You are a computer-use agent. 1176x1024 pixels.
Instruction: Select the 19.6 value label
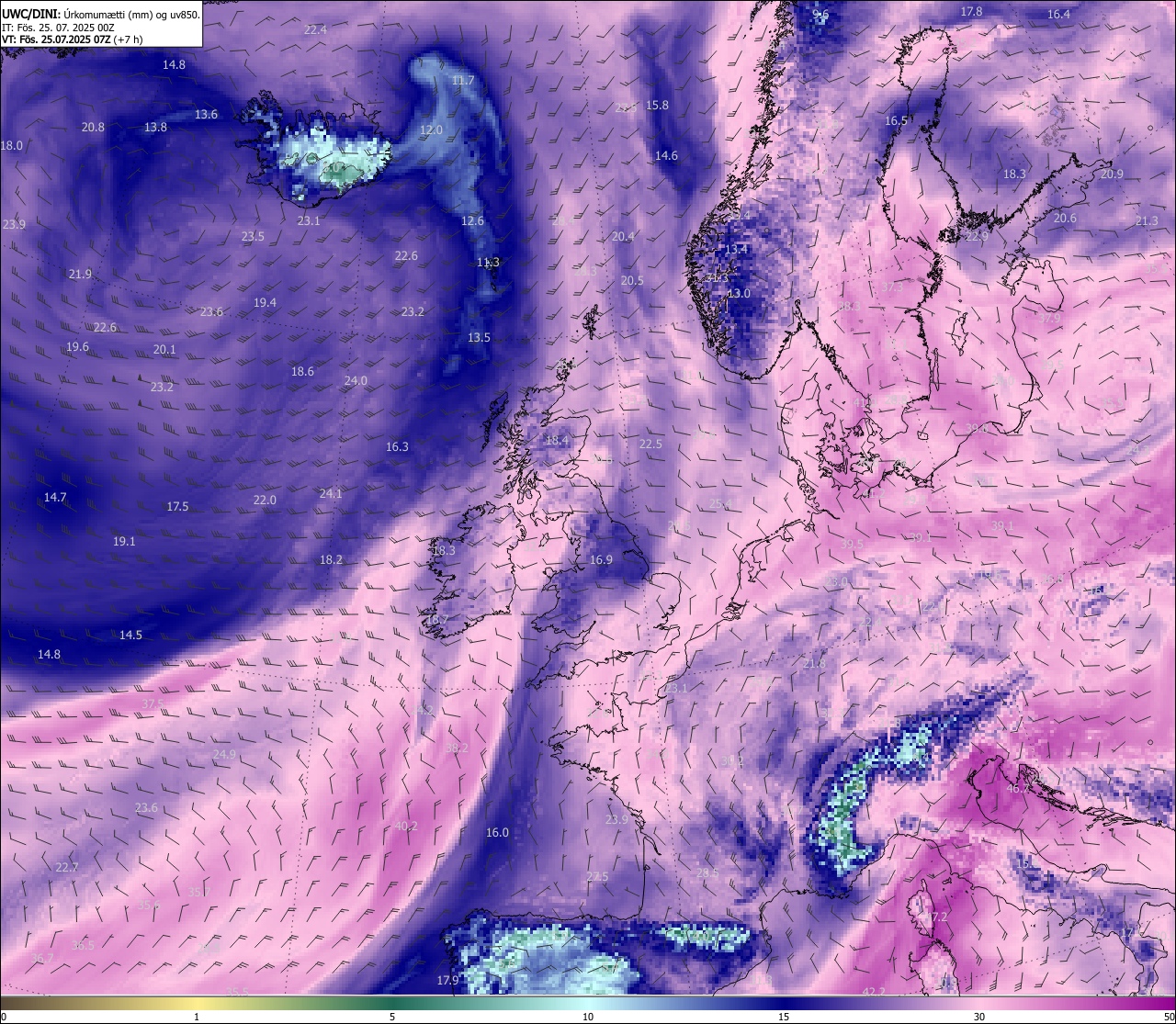[77, 347]
